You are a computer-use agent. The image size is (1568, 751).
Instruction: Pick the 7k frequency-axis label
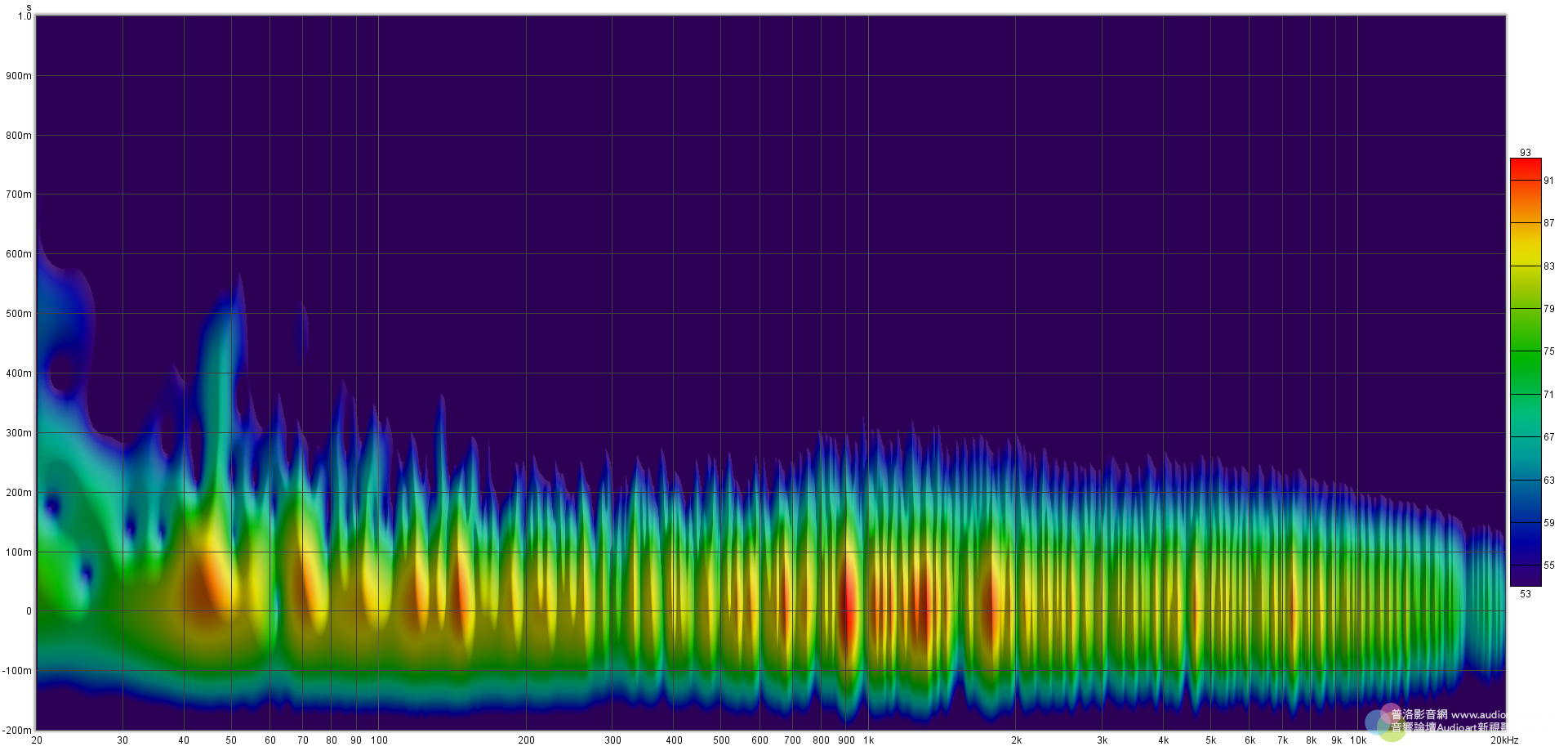coord(1283,740)
